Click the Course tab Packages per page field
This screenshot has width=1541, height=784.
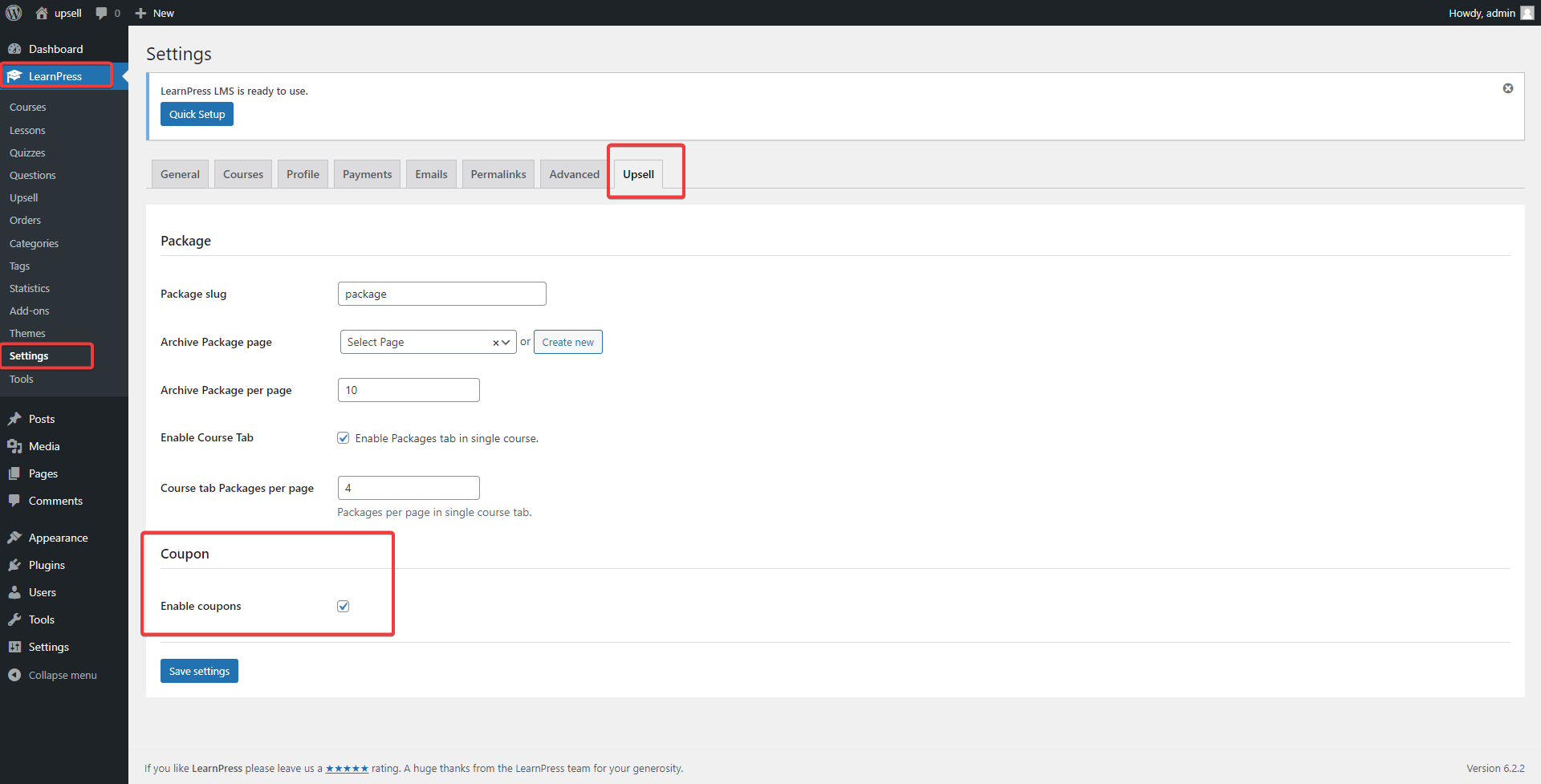tap(409, 488)
